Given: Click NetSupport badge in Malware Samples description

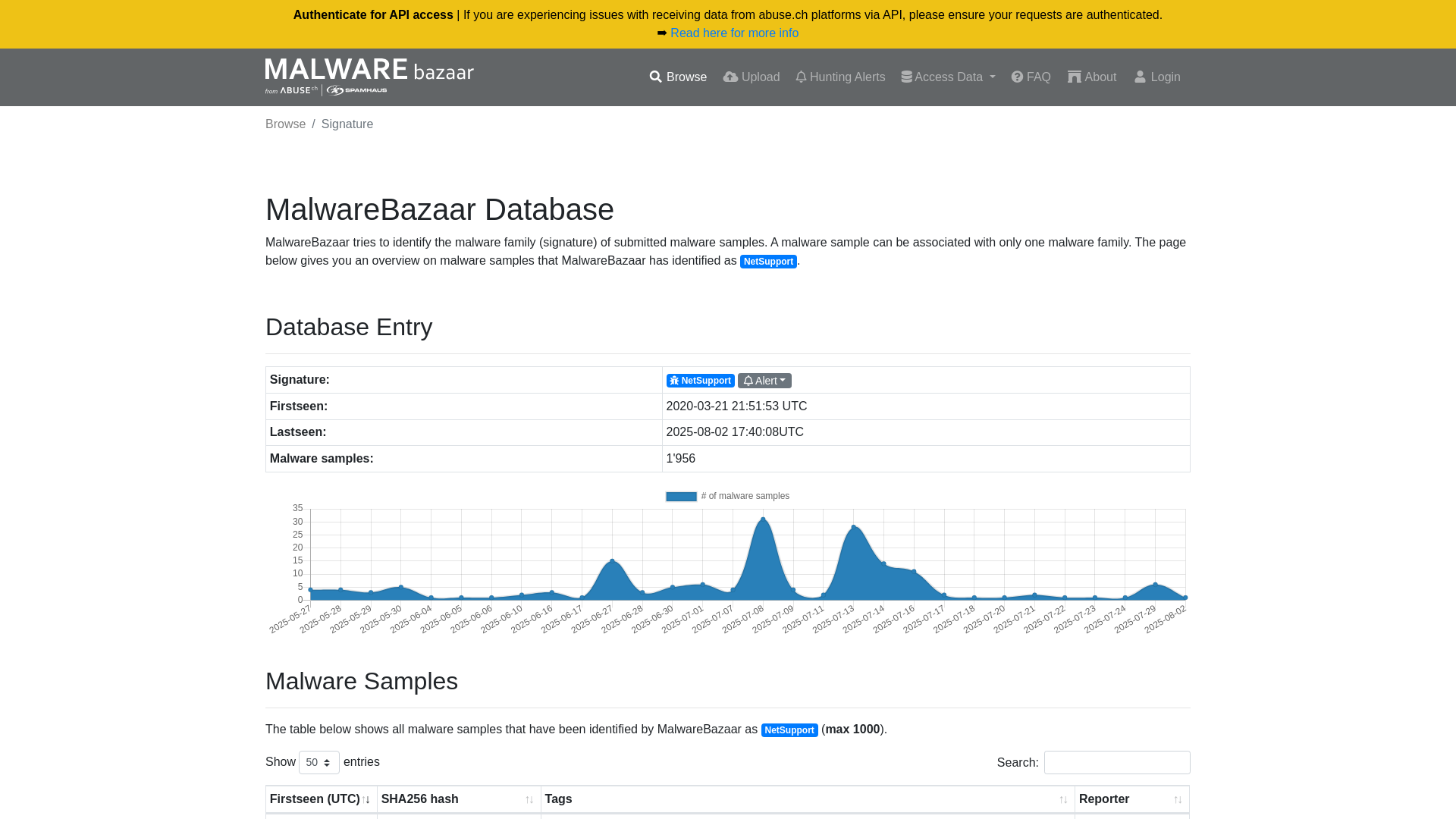Looking at the screenshot, I should pyautogui.click(x=789, y=730).
